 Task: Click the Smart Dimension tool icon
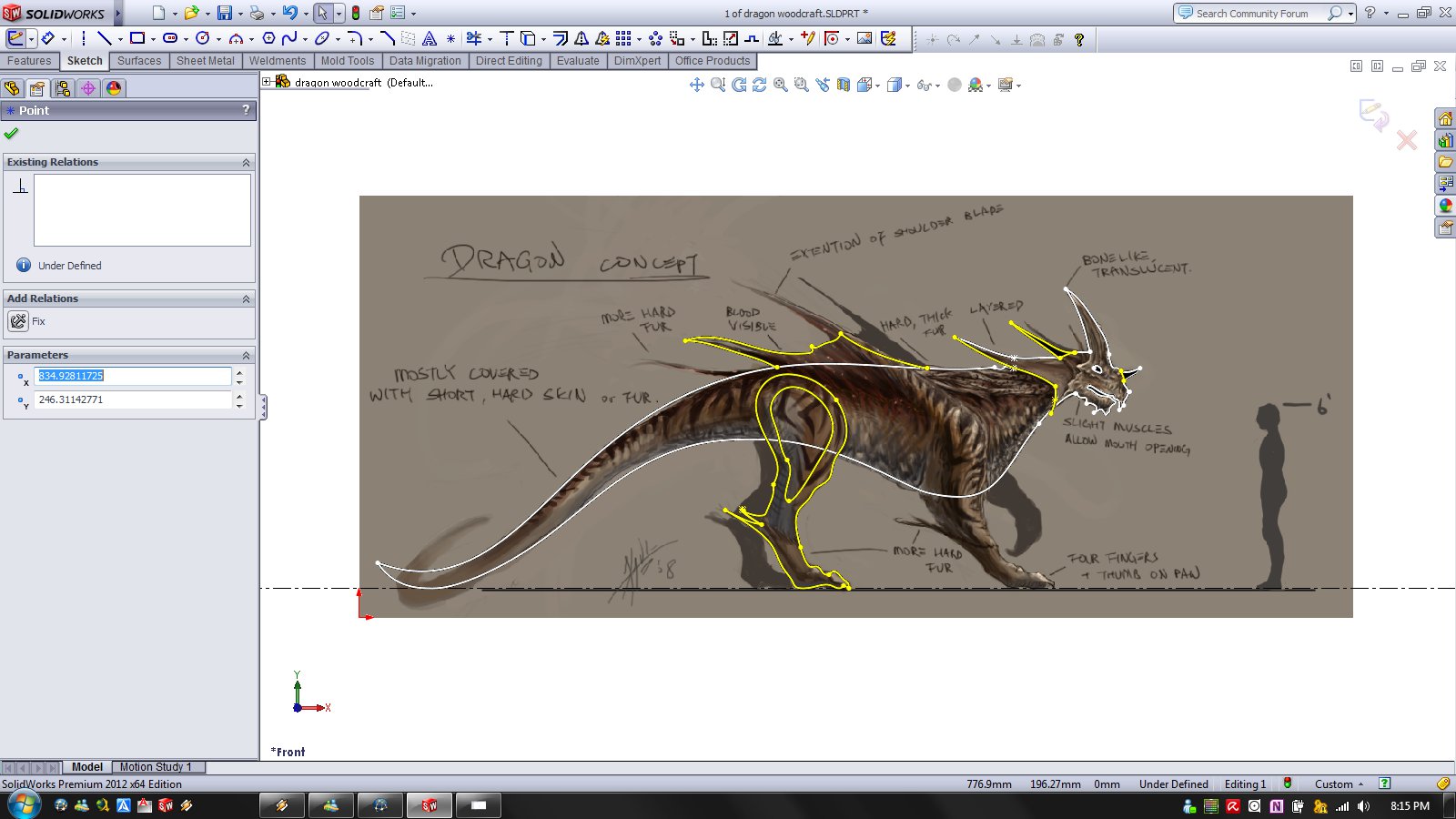point(47,38)
